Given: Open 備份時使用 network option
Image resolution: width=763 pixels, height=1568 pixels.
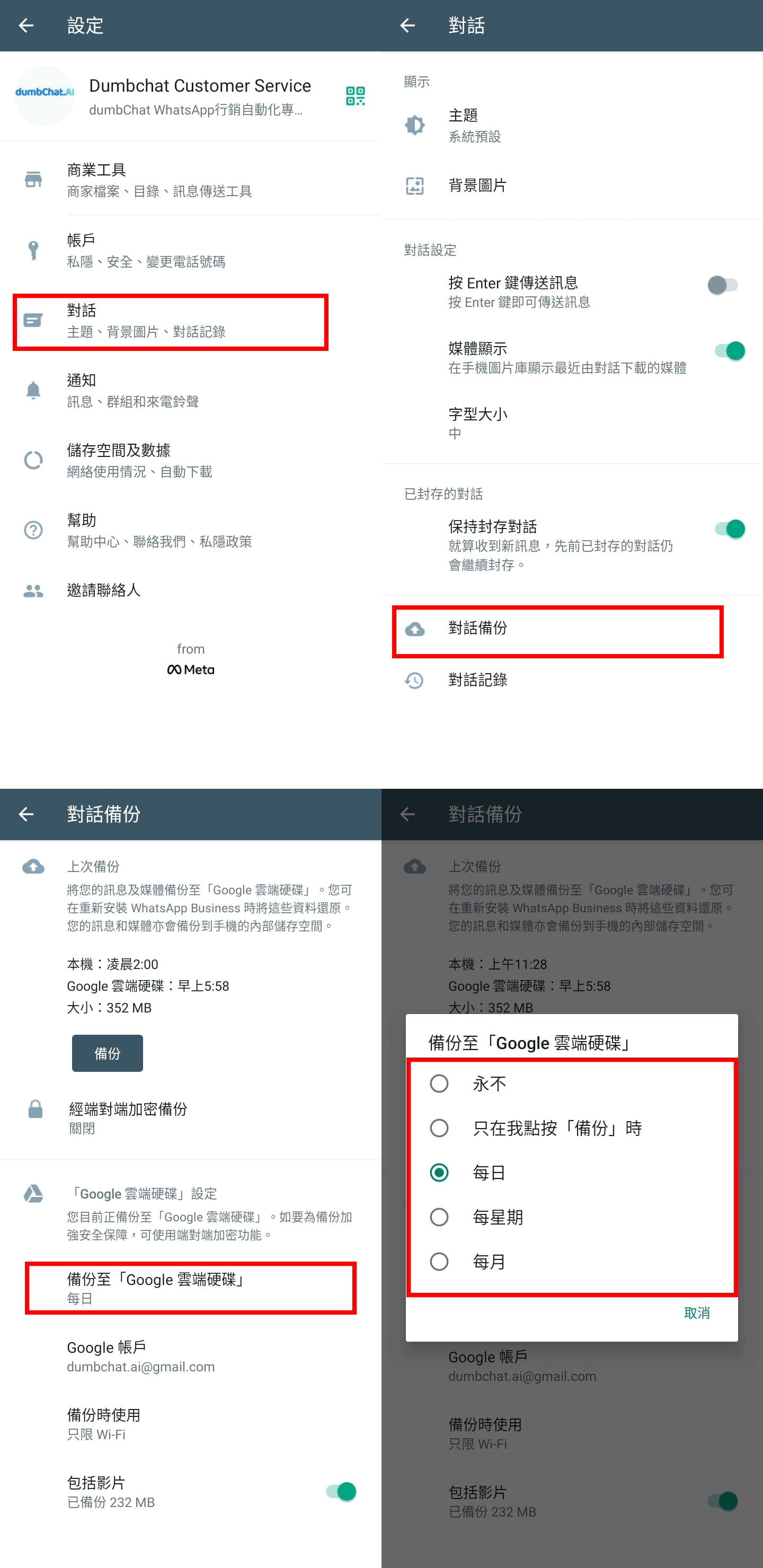Looking at the screenshot, I should point(190,1424).
